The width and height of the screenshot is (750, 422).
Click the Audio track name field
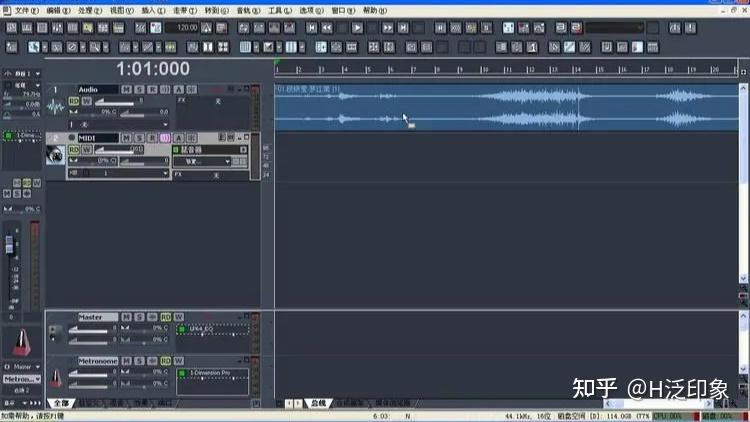[98, 89]
